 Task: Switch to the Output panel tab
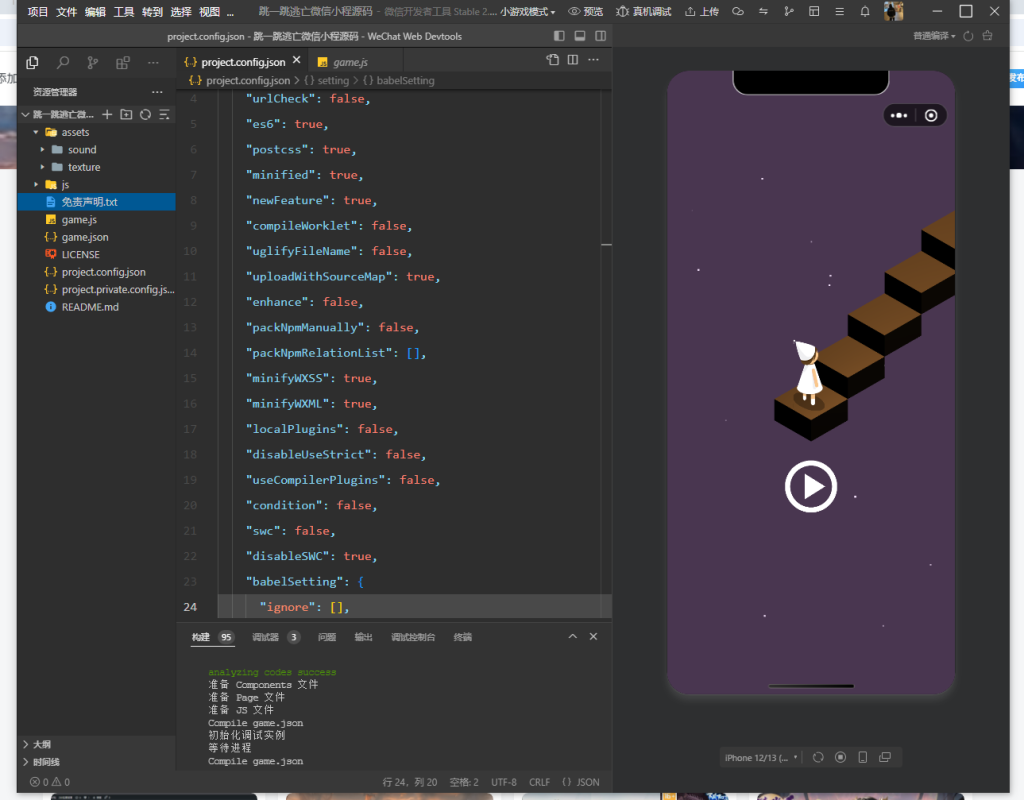coord(363,637)
